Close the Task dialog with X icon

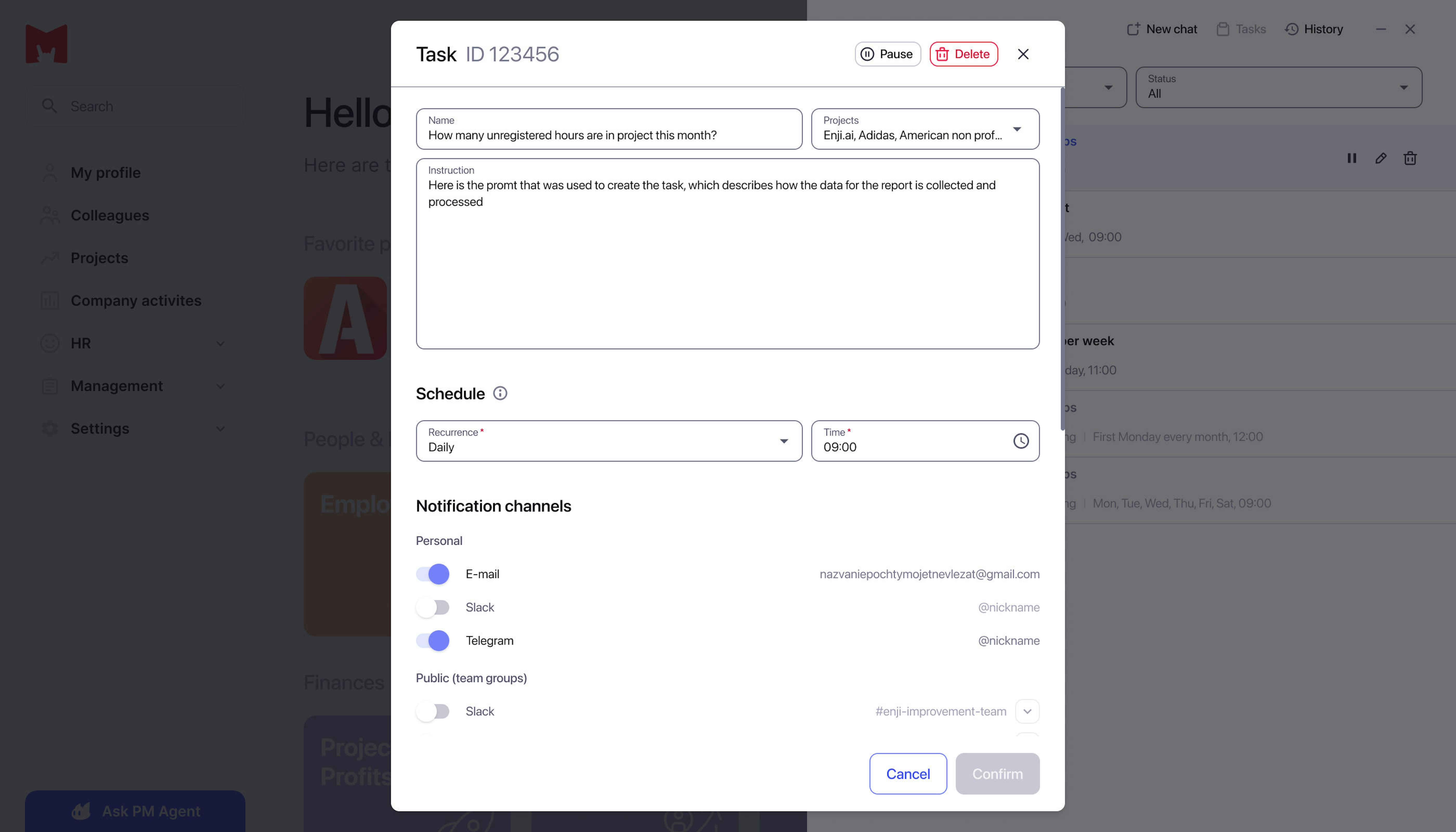tap(1023, 54)
